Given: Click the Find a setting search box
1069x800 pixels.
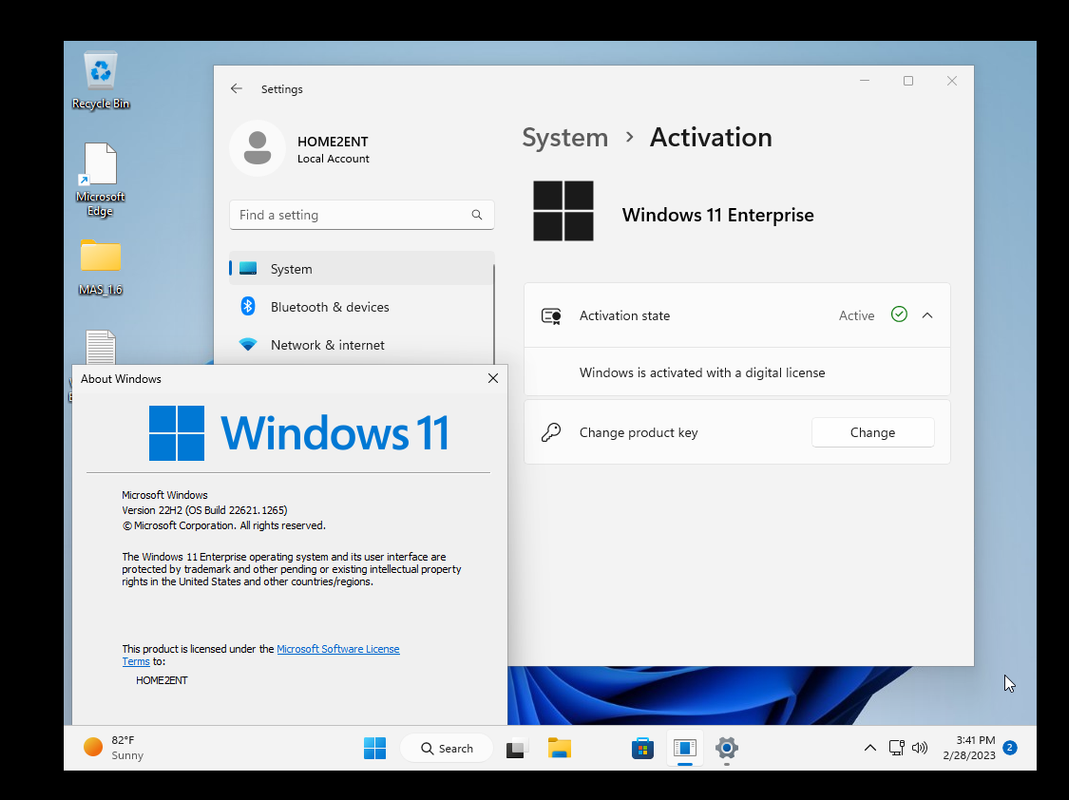Looking at the screenshot, I should (x=361, y=215).
